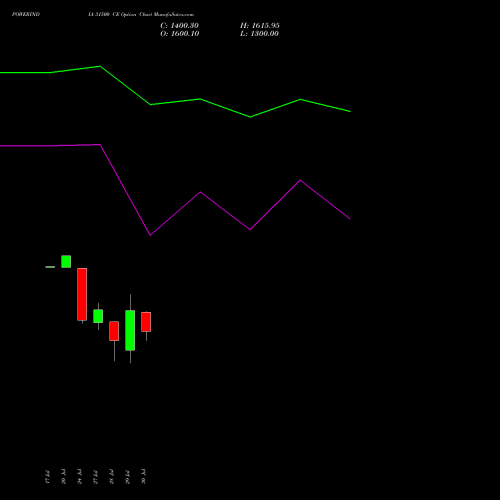
Task: Click the open price value O: 1600.10
Action: click(180, 34)
